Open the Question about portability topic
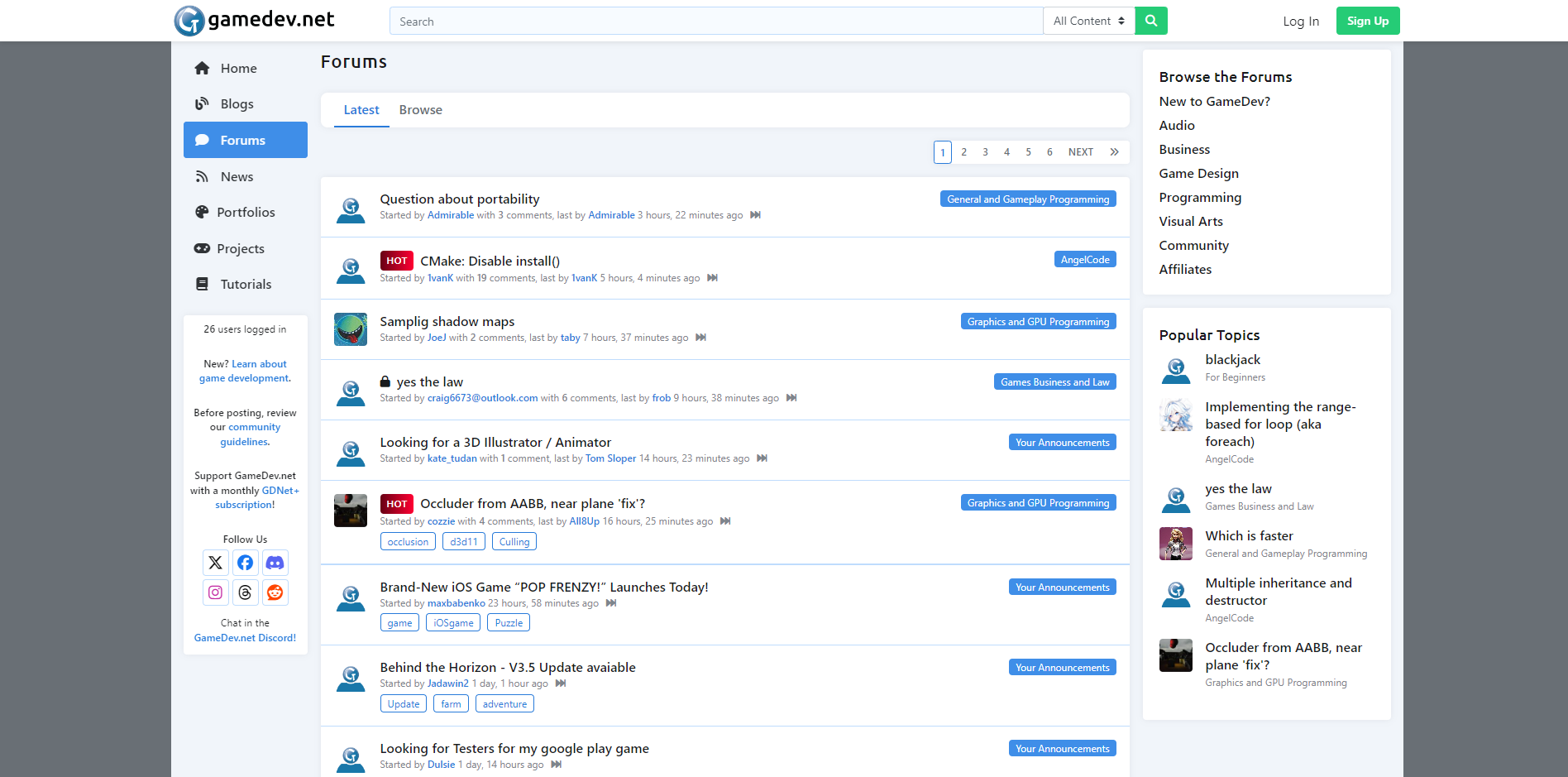 460,199
